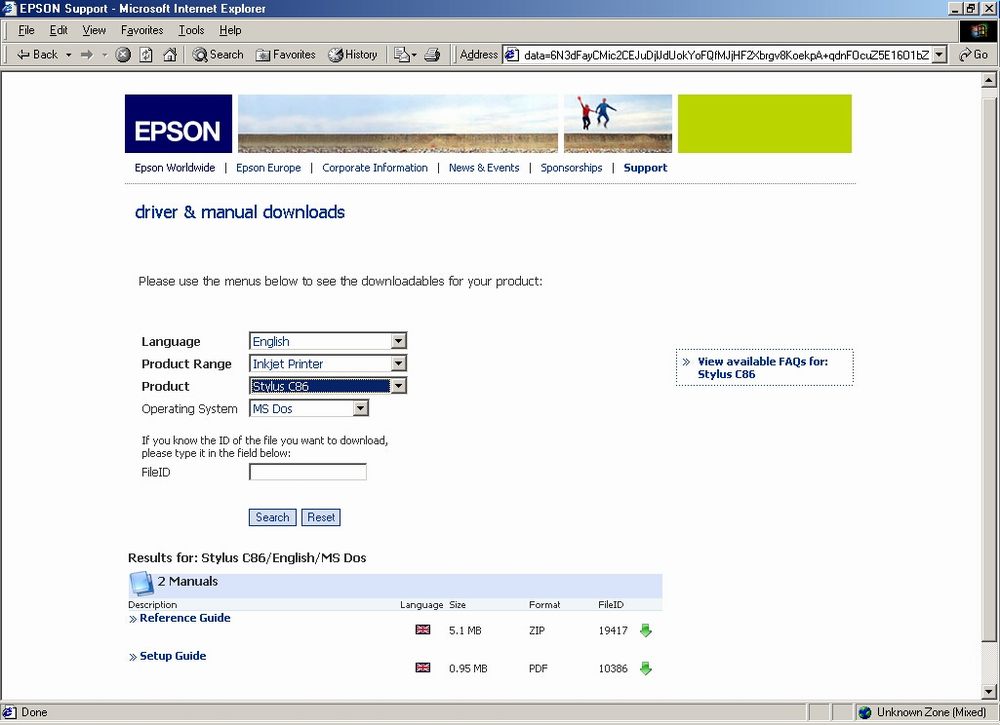
Task: Refresh the page using Refresh icon
Action: pos(146,55)
